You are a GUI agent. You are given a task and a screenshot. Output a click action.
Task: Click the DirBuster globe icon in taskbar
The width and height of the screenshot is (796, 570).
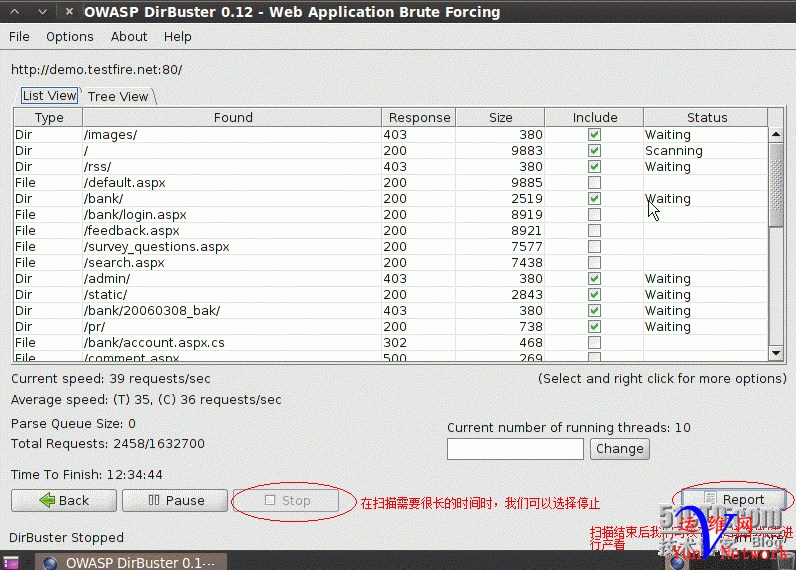coord(50,563)
